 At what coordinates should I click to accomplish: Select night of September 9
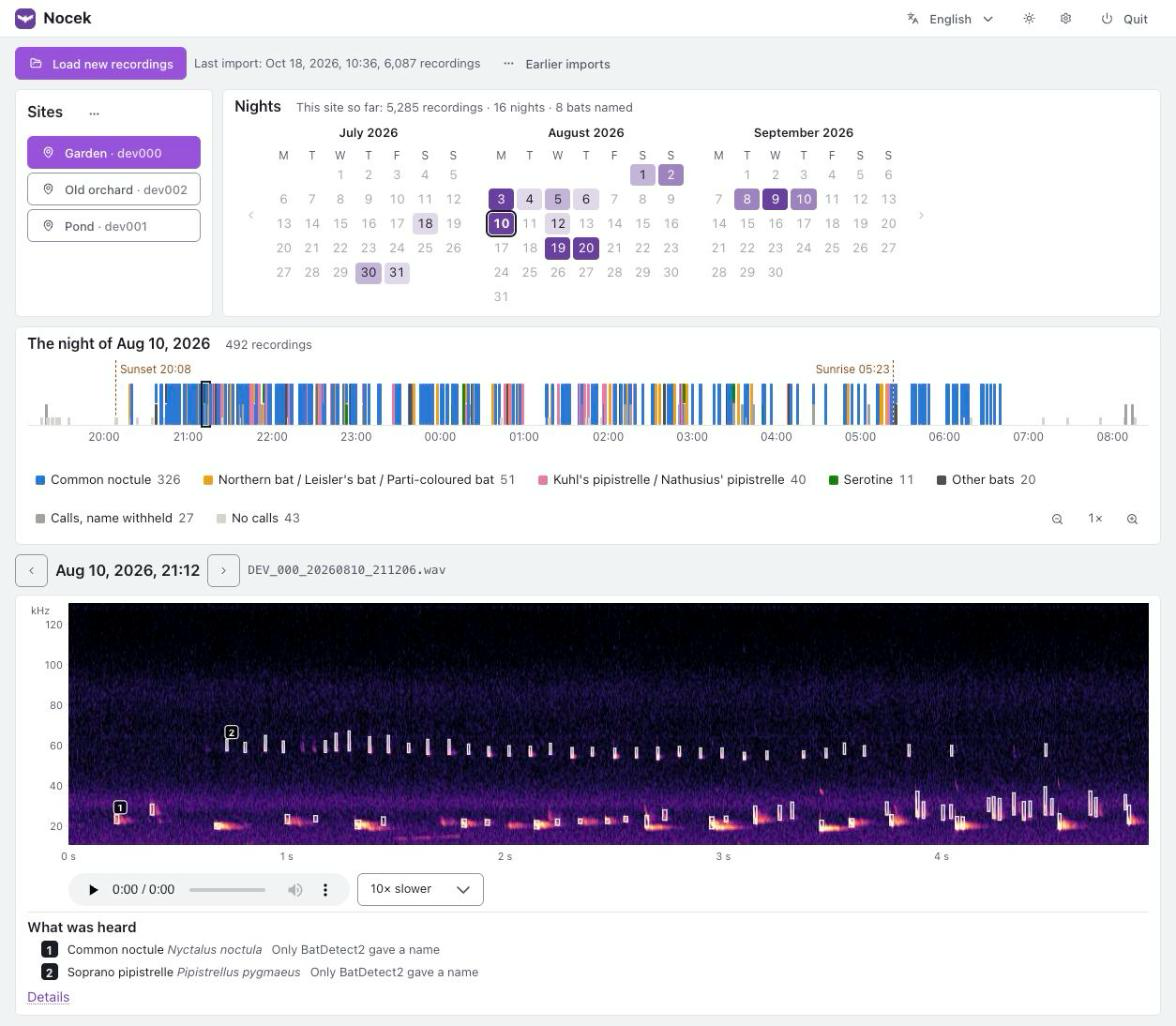pos(775,199)
